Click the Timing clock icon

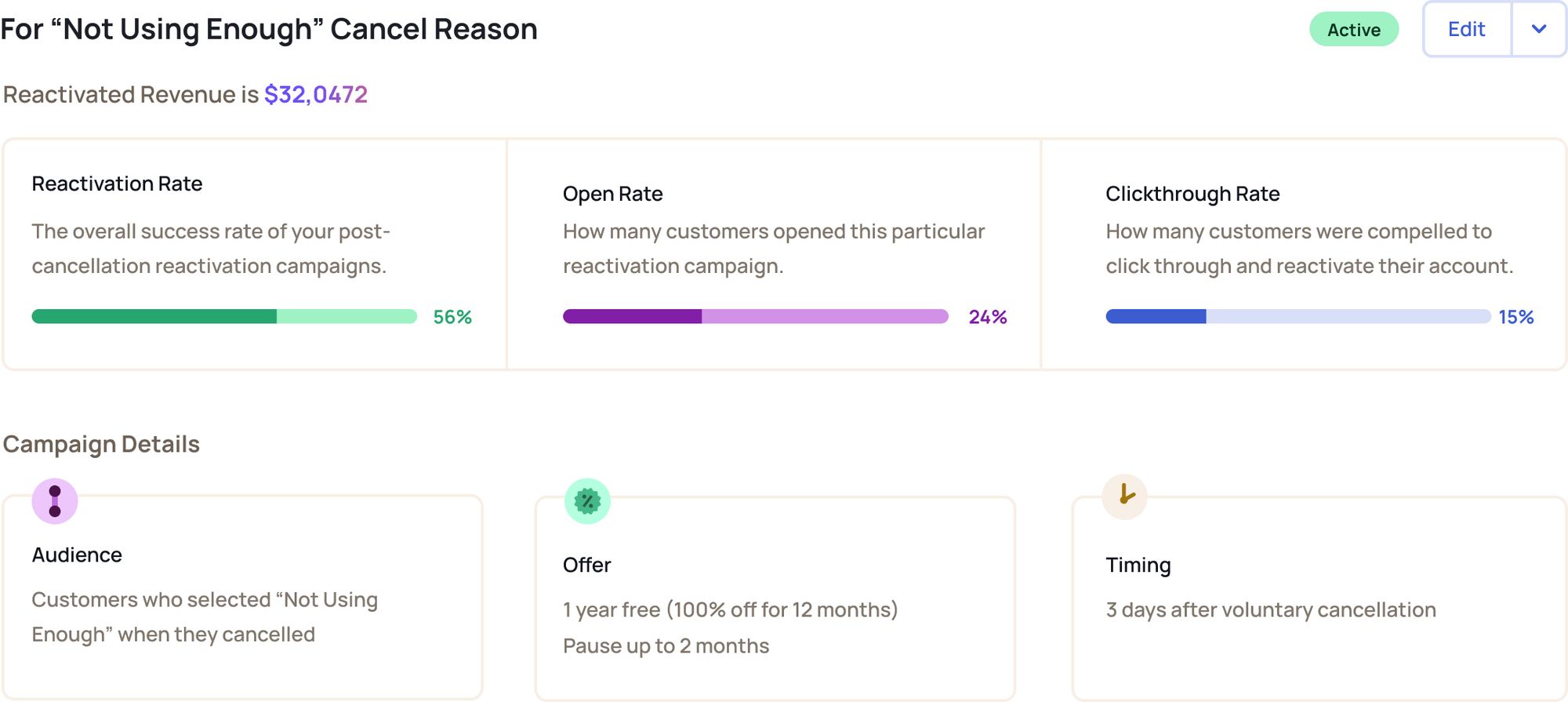[x=1125, y=496]
